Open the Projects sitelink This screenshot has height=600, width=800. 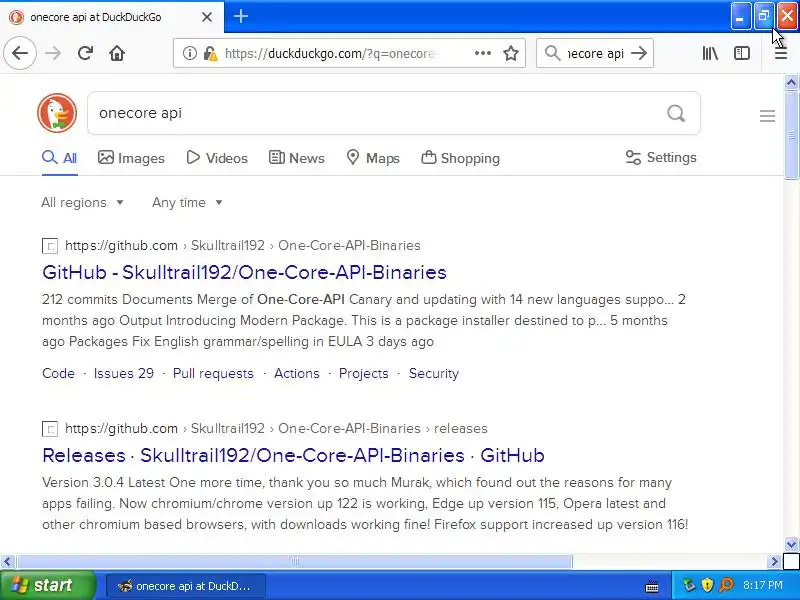(x=364, y=373)
